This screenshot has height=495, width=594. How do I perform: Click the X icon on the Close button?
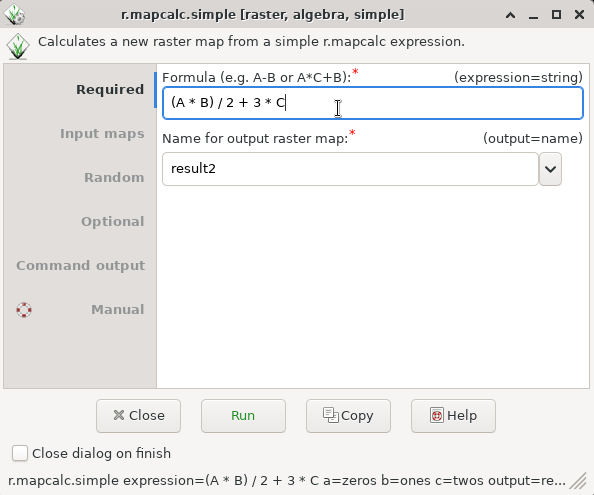[x=119, y=415]
